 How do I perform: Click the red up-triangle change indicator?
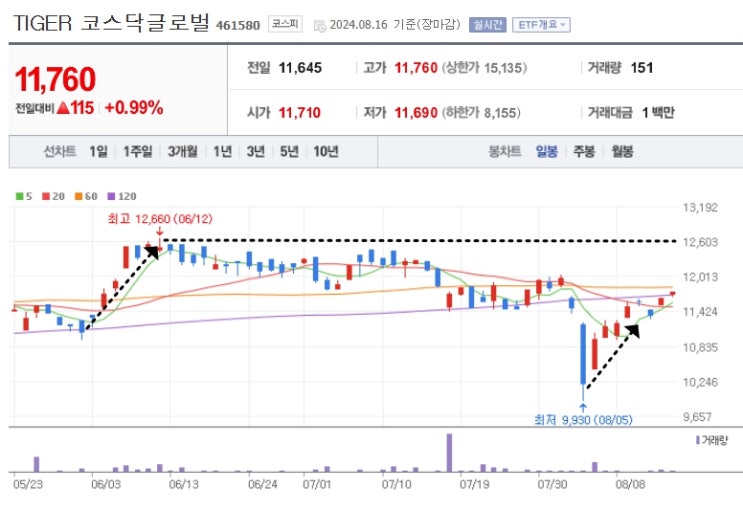click(63, 108)
